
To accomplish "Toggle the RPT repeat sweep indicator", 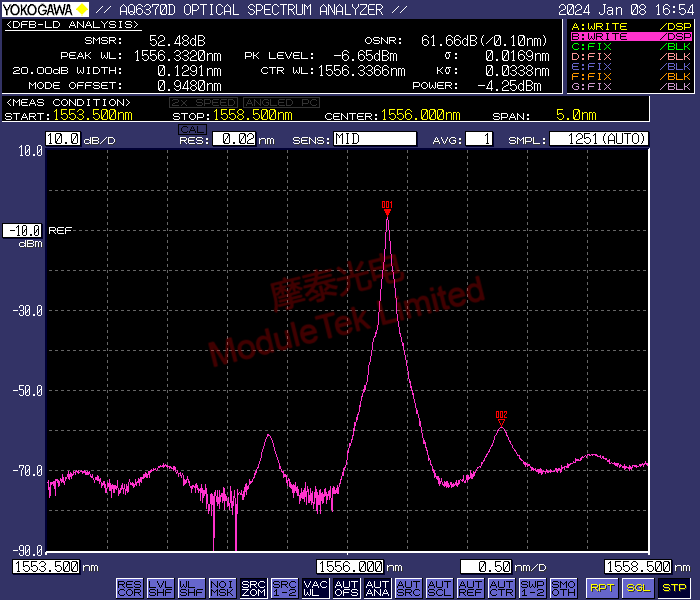I will pos(601,588).
